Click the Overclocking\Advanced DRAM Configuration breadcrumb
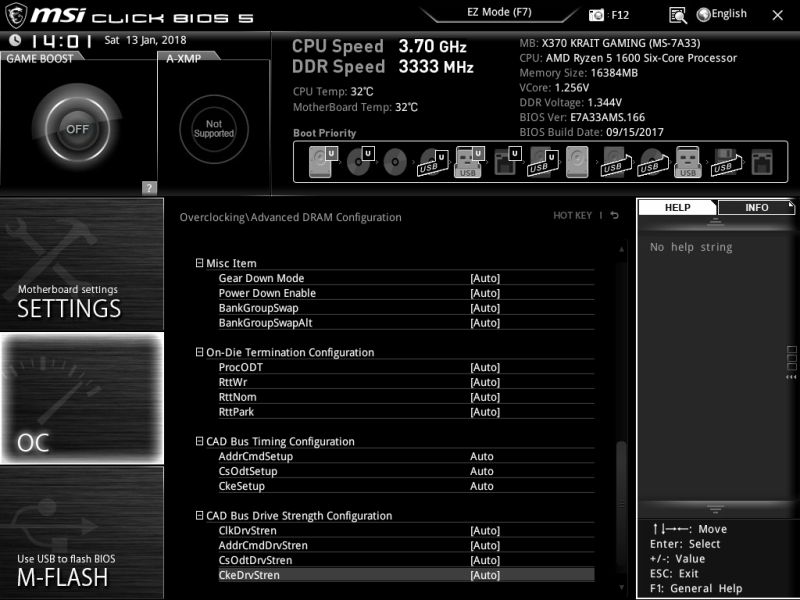 [290, 217]
